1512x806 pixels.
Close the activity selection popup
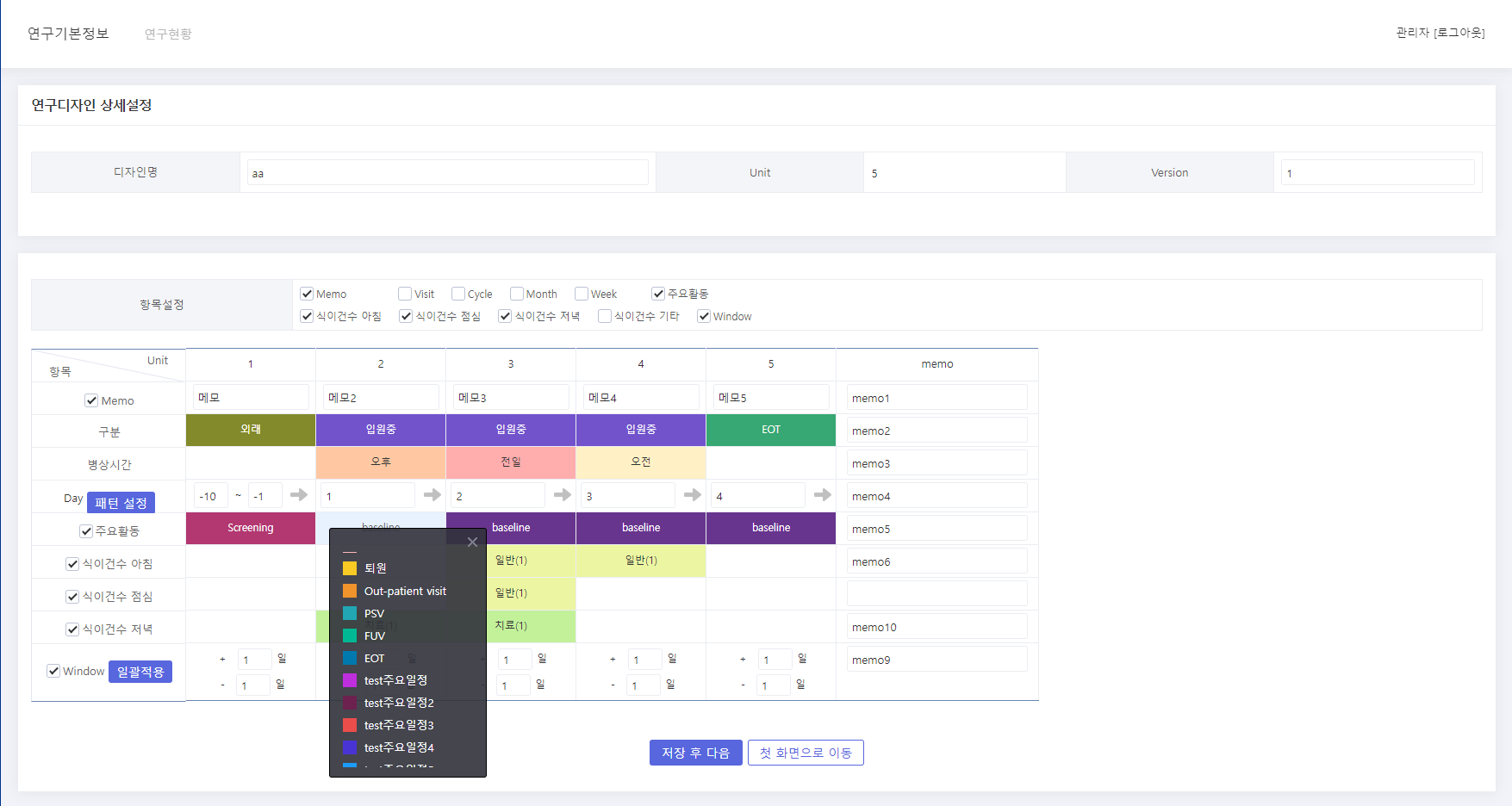click(472, 542)
